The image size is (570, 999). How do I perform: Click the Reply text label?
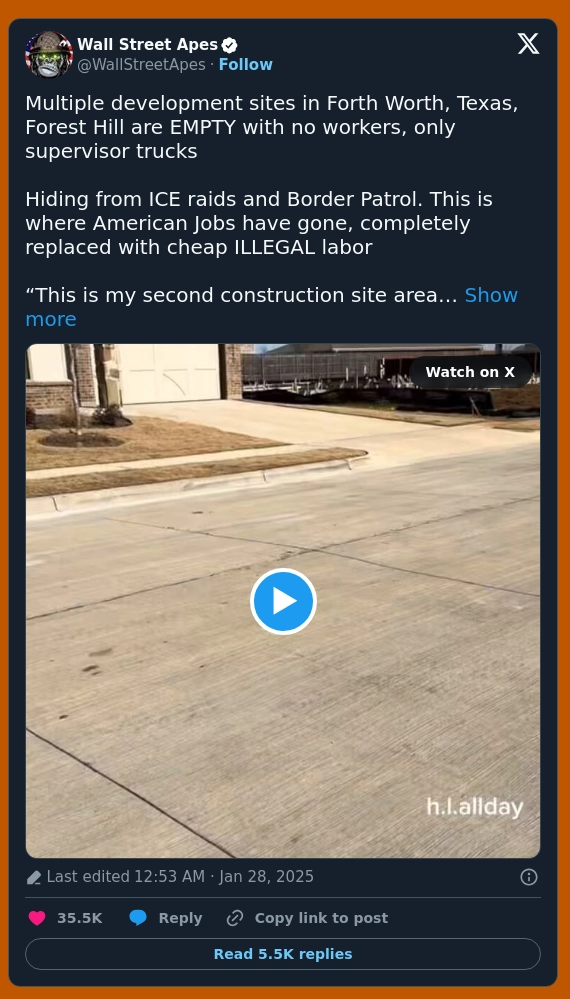coord(180,918)
